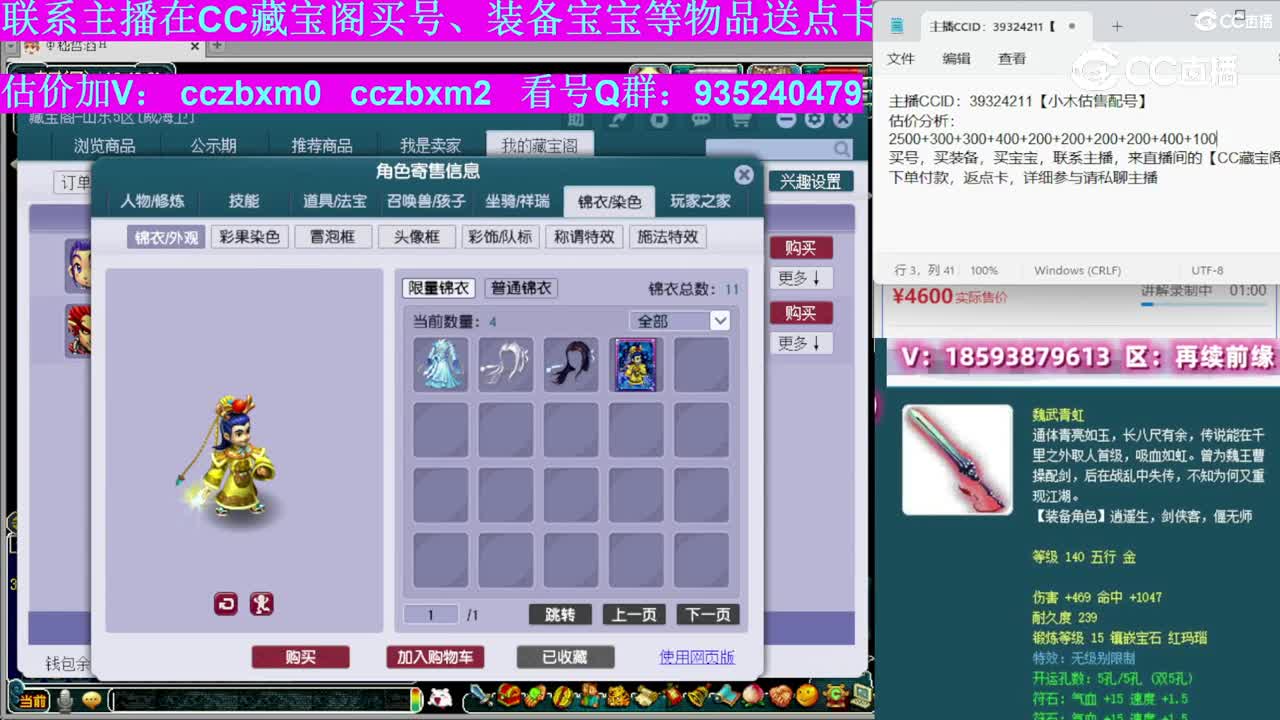1280x720 pixels.
Task: Open the 兴趣设置 button
Action: (x=811, y=182)
